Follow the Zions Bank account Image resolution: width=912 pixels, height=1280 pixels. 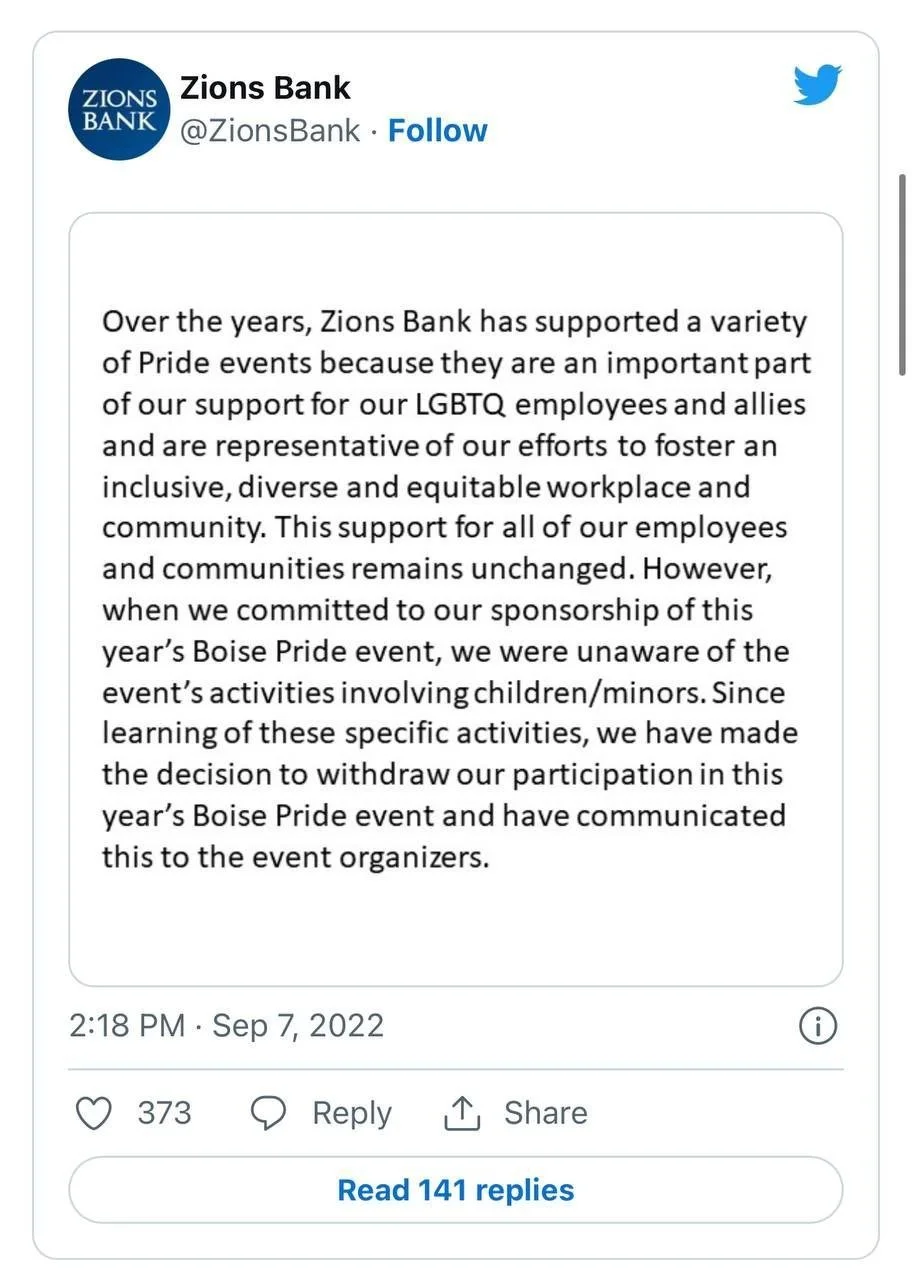point(437,131)
